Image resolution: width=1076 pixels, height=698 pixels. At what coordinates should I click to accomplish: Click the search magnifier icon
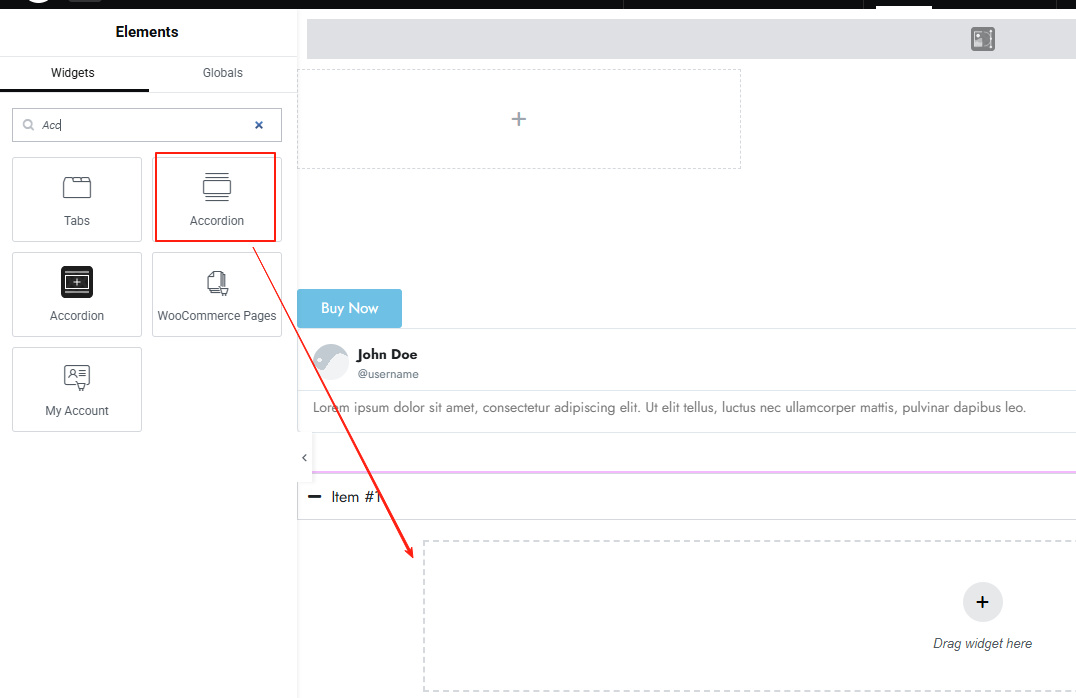(x=28, y=124)
